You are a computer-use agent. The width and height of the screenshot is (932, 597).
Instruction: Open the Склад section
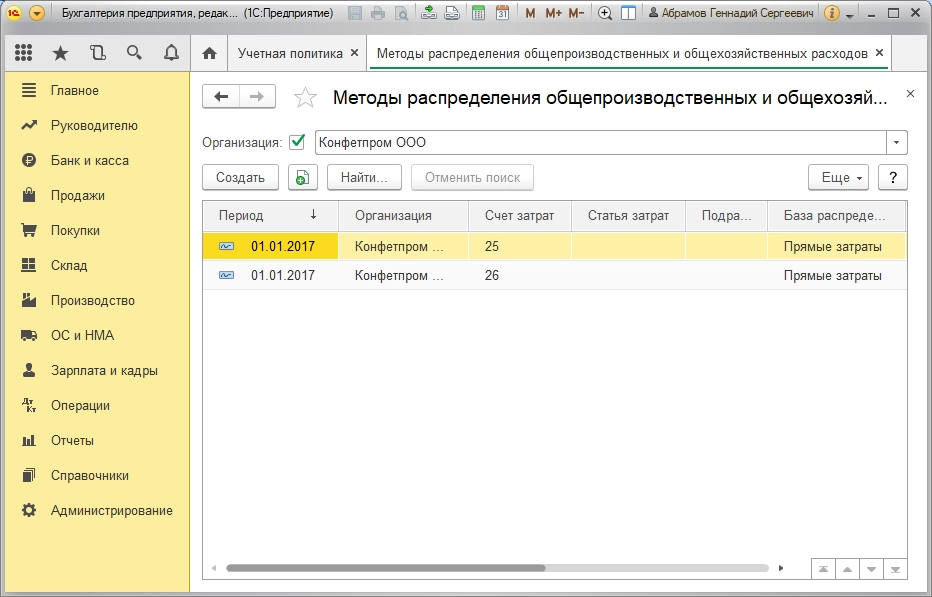click(x=97, y=266)
